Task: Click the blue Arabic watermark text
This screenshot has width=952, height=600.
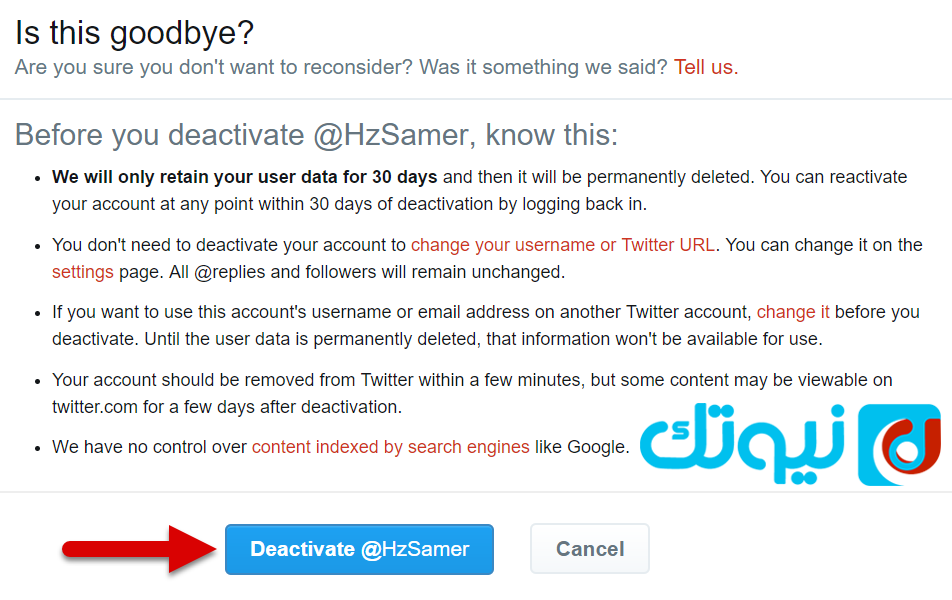Action: click(x=743, y=443)
